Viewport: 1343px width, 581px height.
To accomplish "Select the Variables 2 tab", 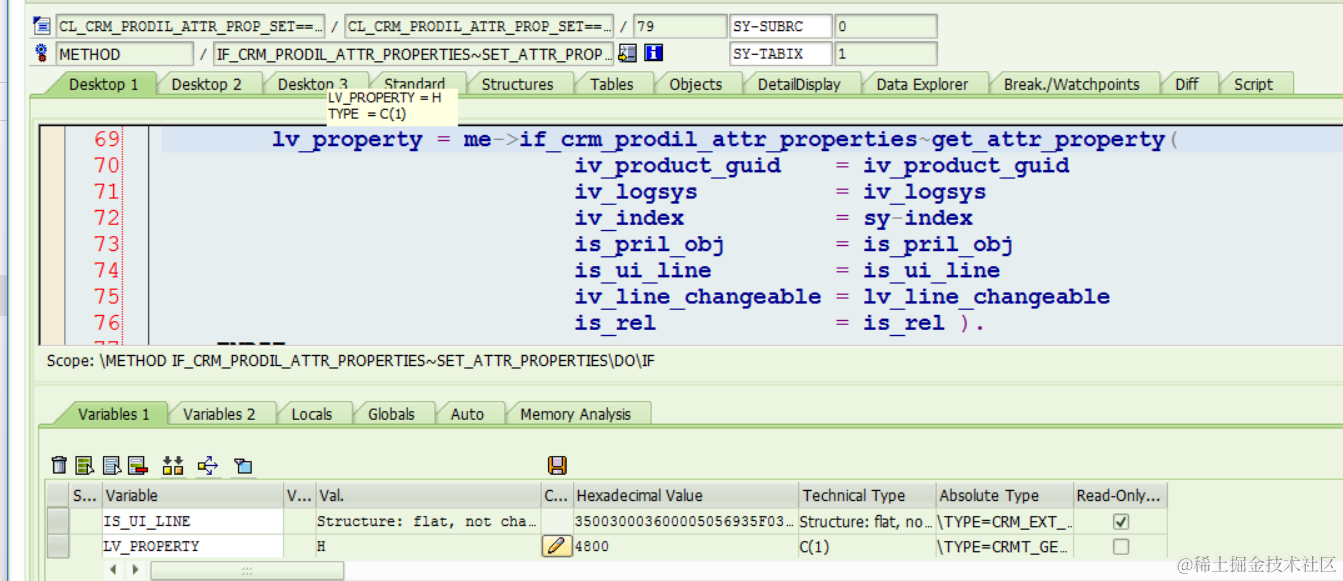I will click(x=219, y=414).
